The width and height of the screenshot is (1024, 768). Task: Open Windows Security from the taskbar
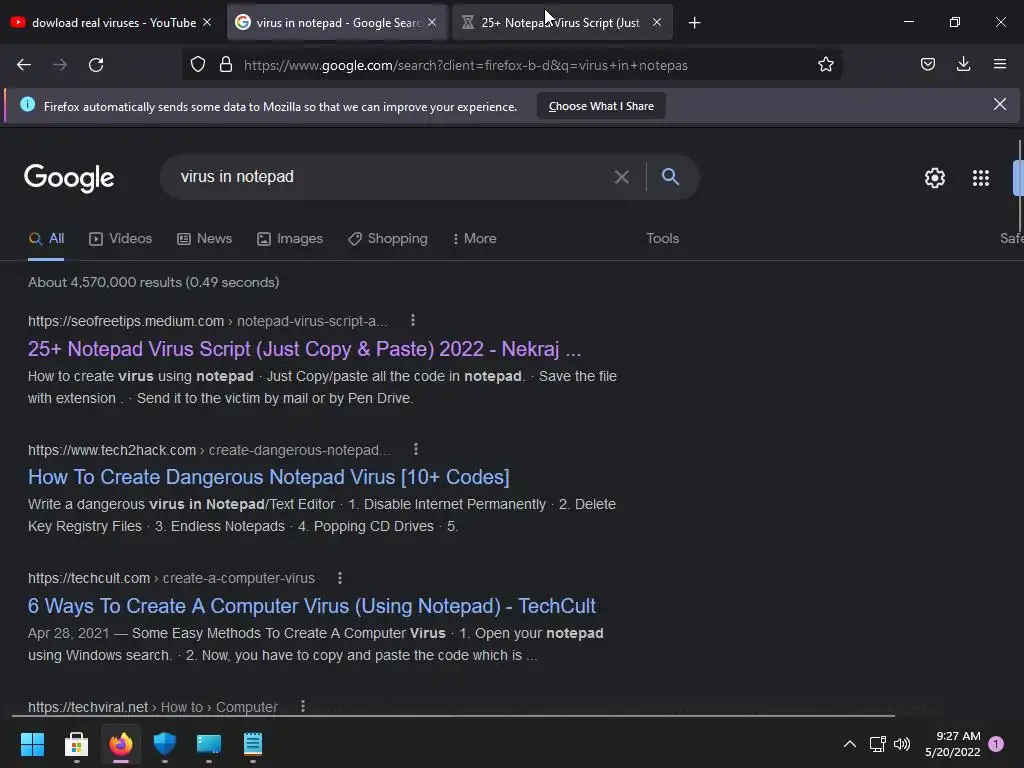[165, 744]
